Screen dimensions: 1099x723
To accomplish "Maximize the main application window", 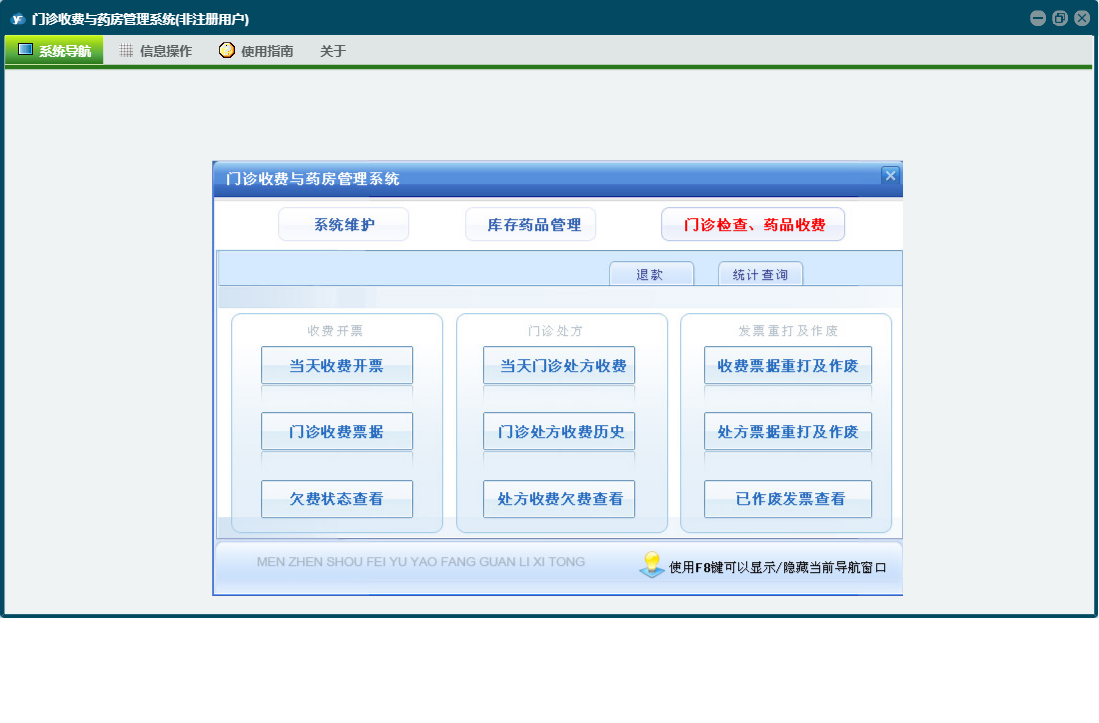I will (x=1060, y=18).
